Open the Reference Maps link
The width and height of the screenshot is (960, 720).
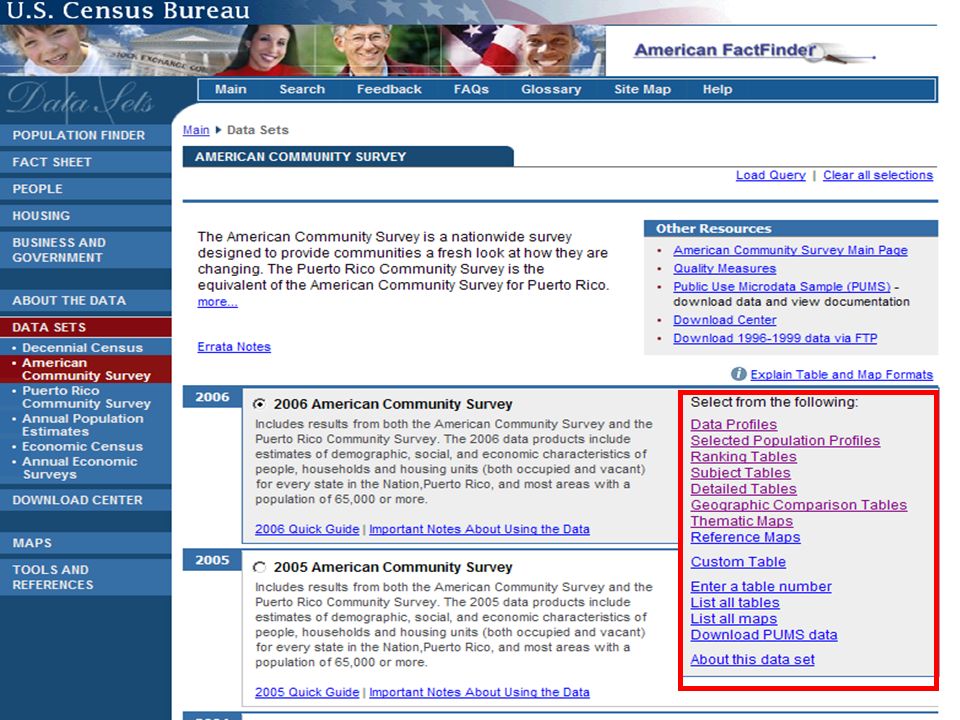[x=745, y=537]
